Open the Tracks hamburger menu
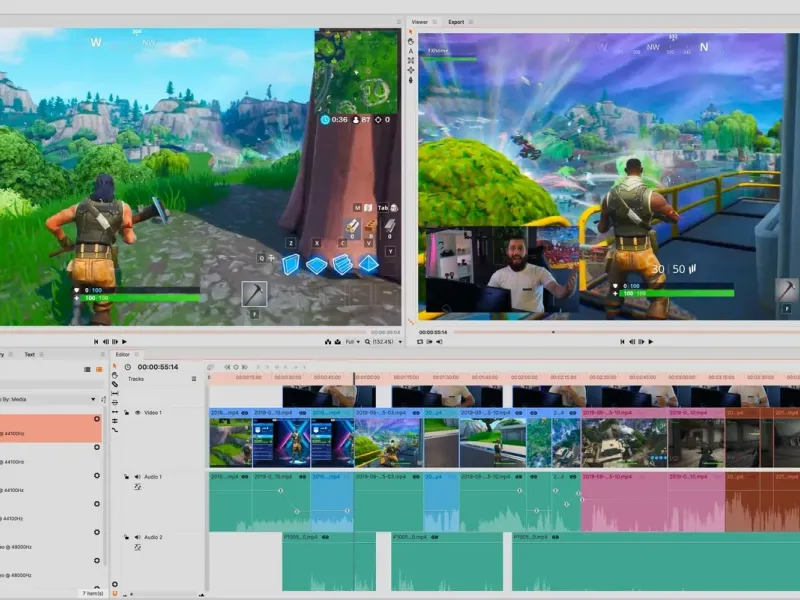The height and width of the screenshot is (600, 800). (194, 379)
